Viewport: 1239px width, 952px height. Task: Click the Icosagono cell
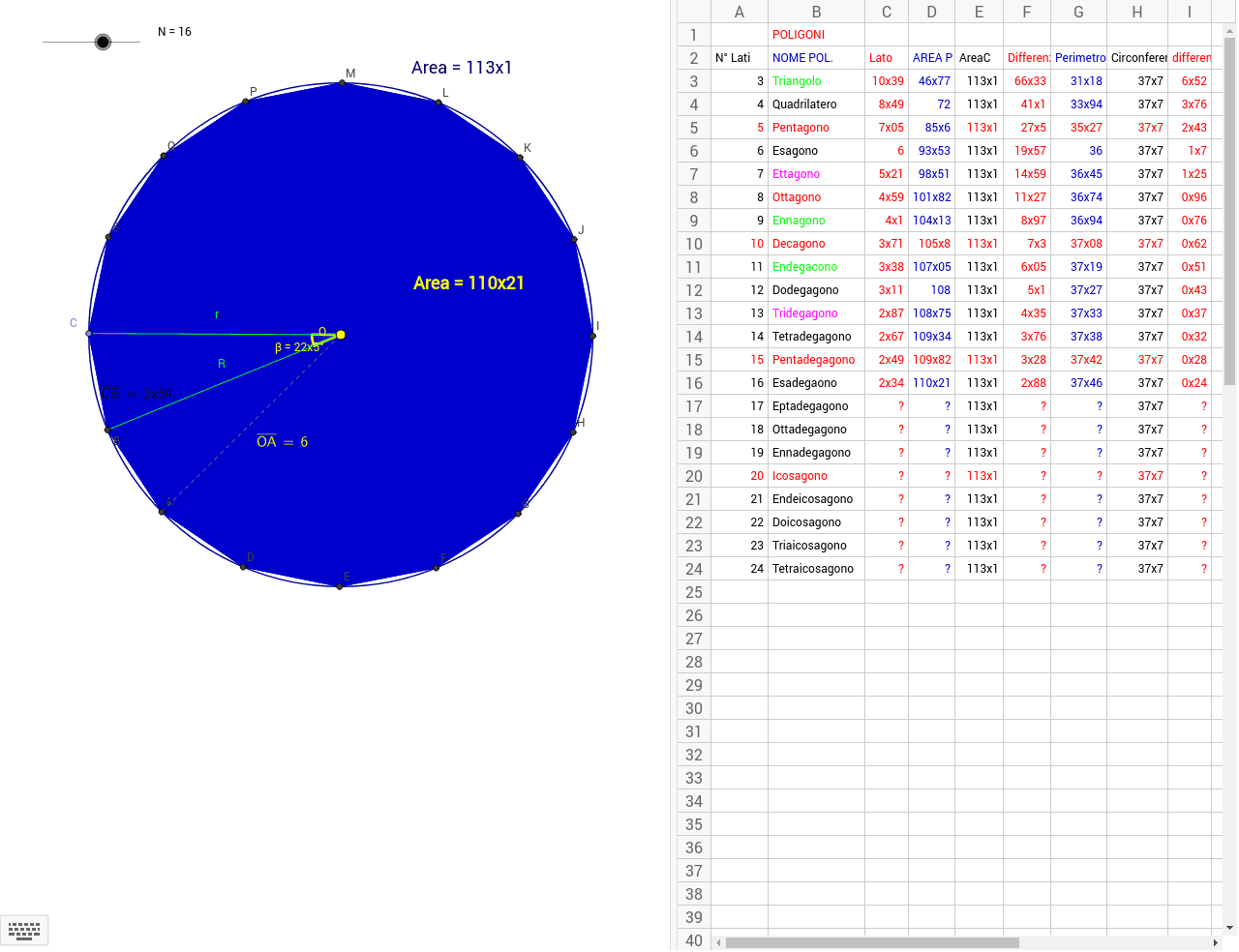pyautogui.click(x=817, y=476)
